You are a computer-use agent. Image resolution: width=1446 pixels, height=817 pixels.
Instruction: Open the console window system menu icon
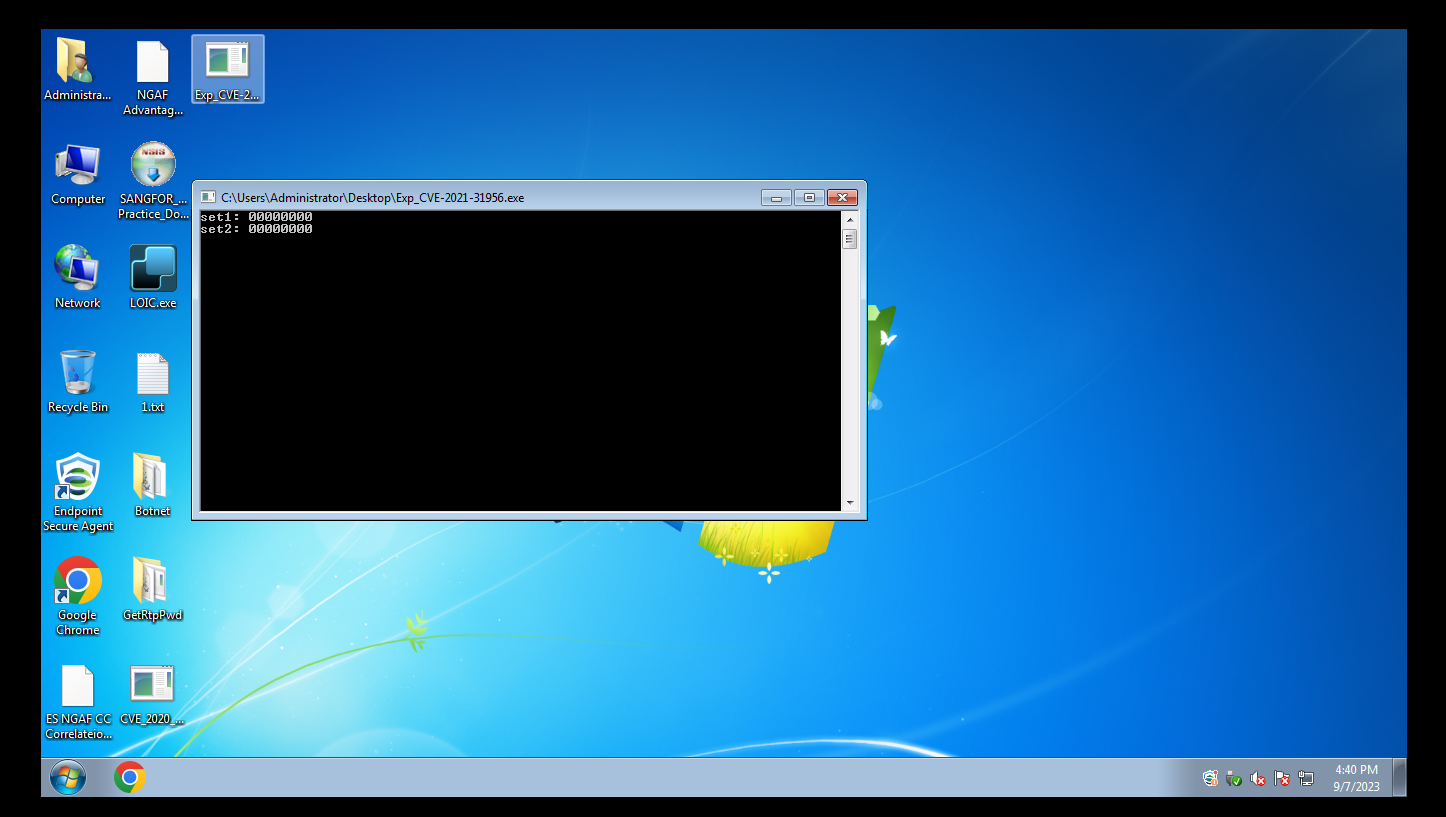click(208, 198)
